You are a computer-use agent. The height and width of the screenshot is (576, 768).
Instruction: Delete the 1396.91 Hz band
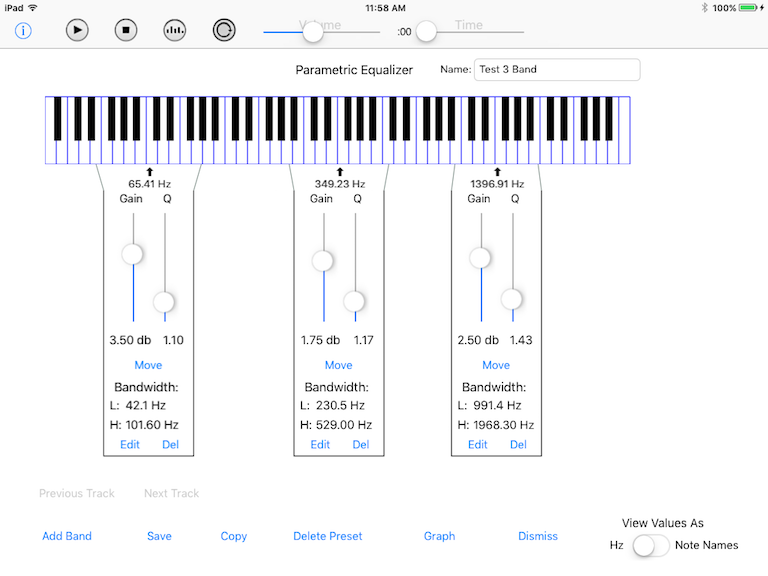(x=518, y=445)
